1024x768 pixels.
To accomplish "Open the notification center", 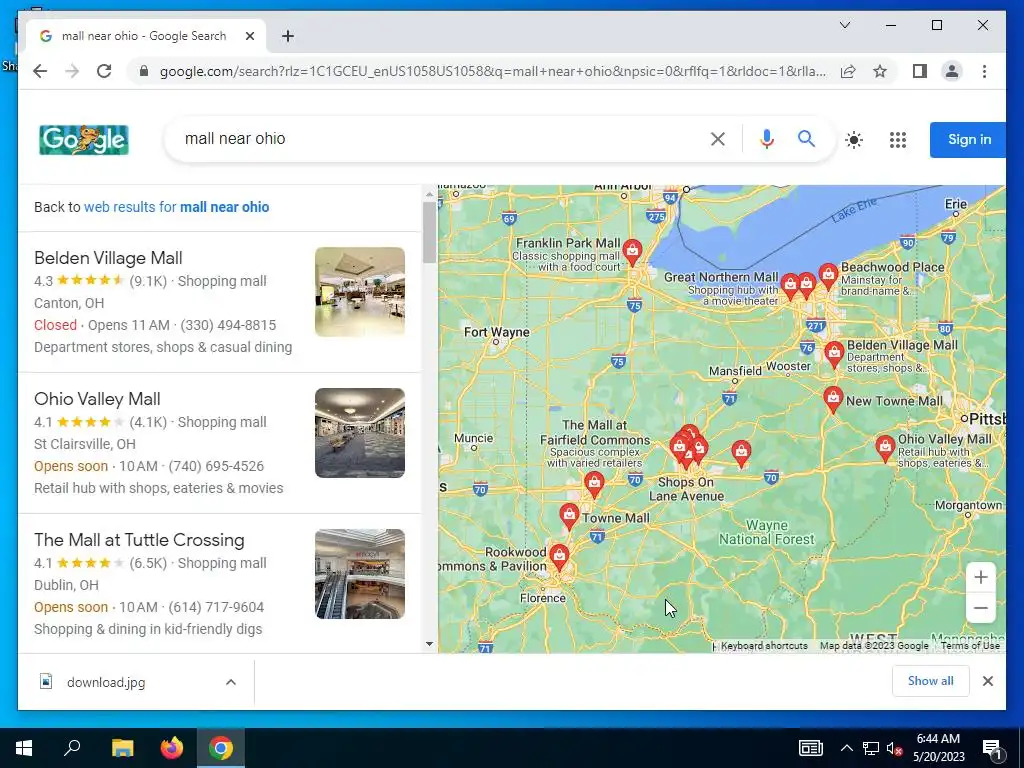I will pos(991,748).
